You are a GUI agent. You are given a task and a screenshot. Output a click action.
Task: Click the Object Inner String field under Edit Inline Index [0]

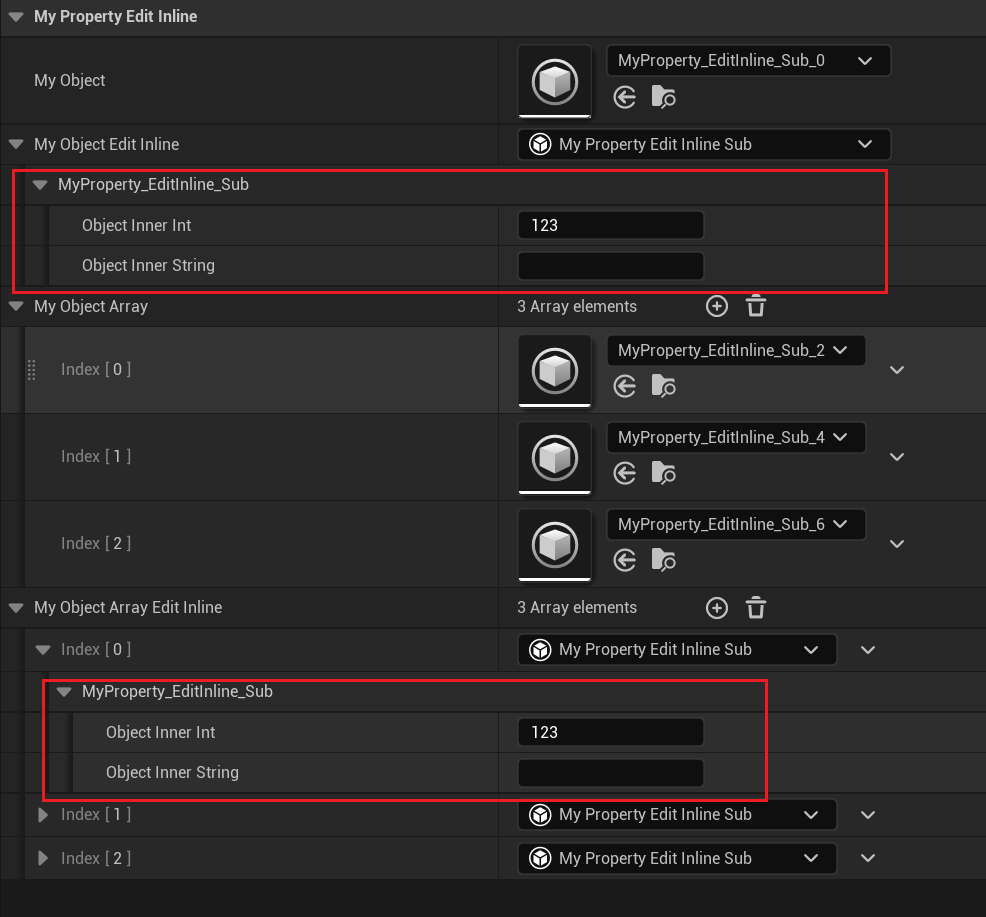610,773
